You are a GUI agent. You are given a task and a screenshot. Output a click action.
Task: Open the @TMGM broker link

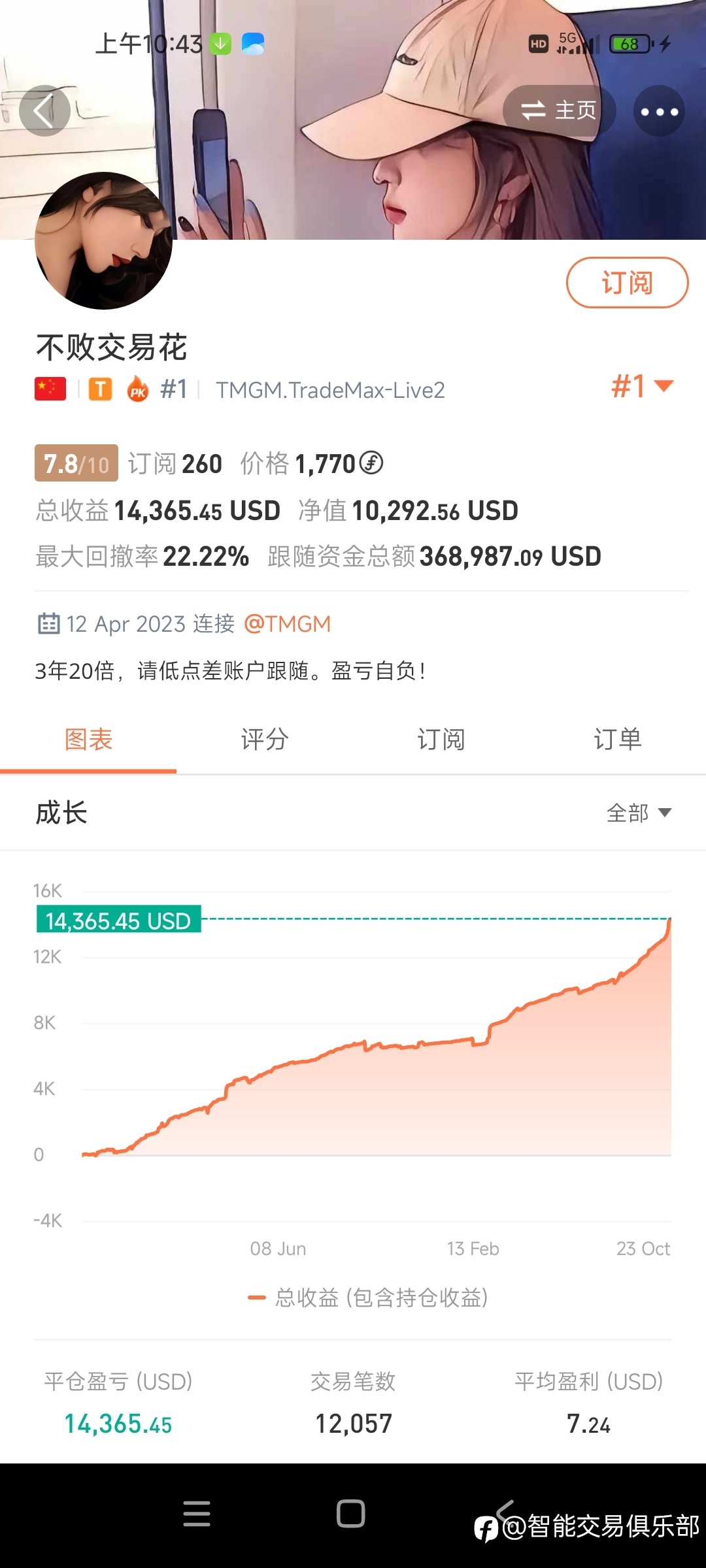[x=287, y=624]
